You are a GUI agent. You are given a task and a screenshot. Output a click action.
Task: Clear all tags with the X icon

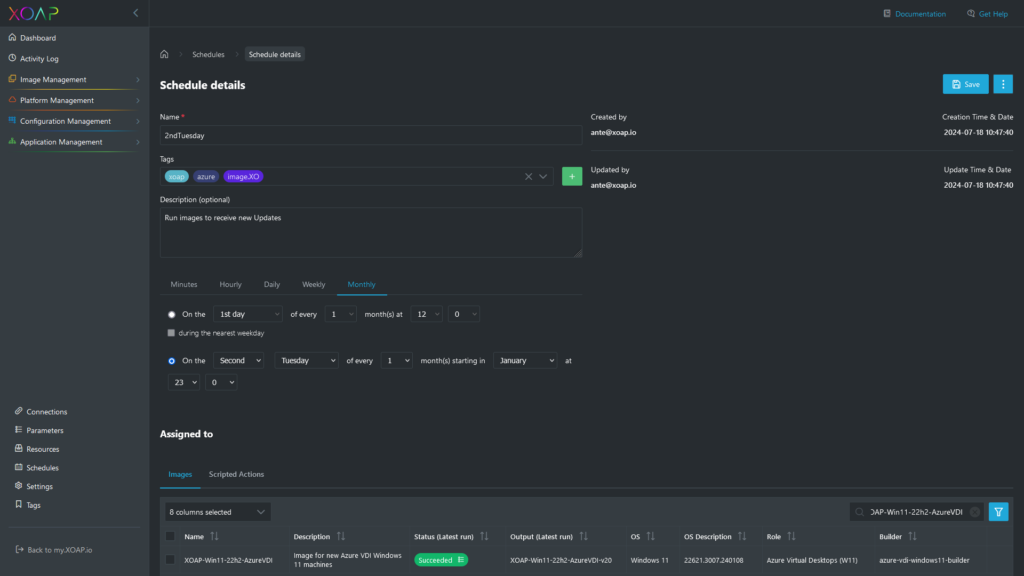click(528, 177)
